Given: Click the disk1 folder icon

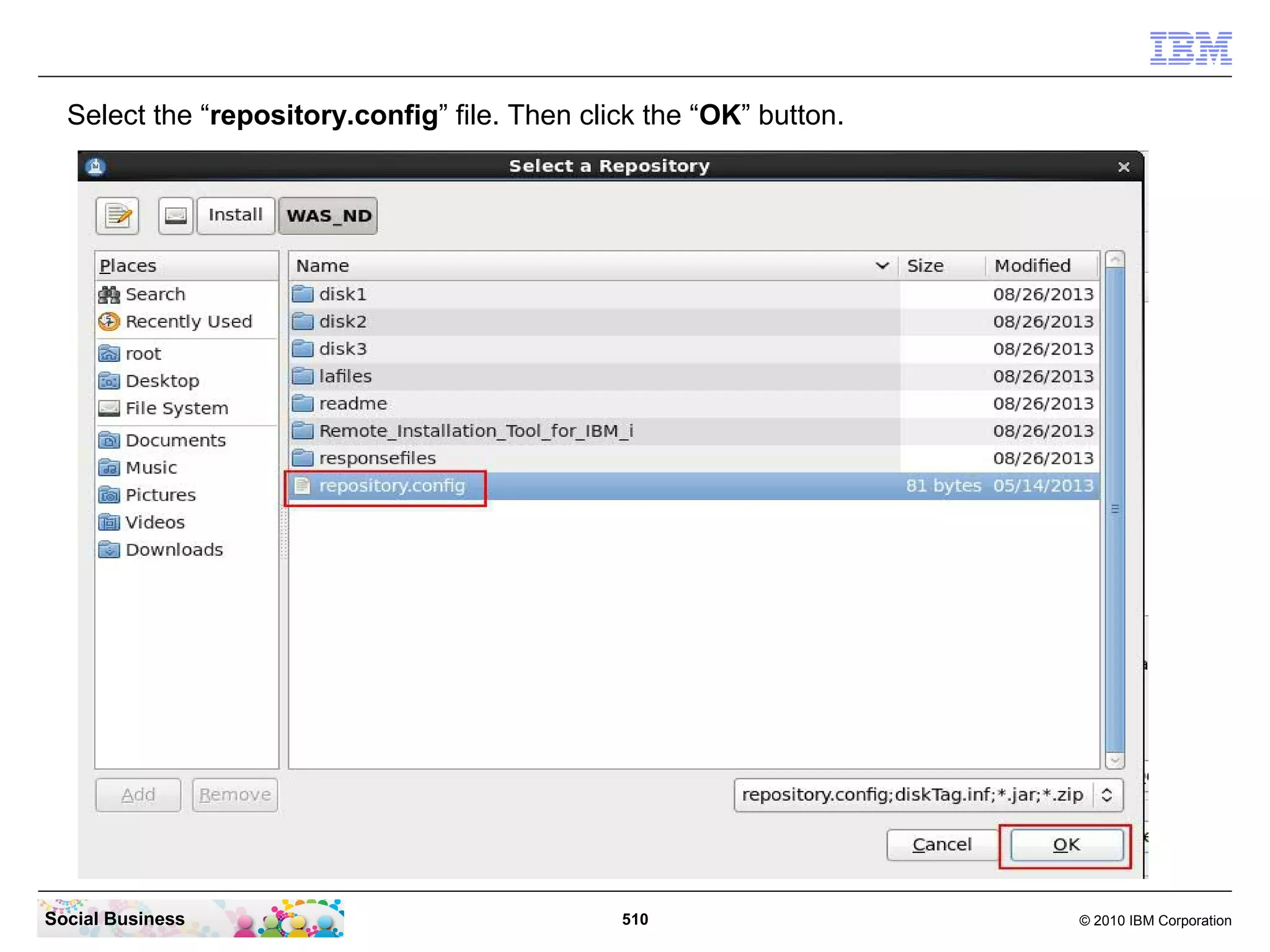Looking at the screenshot, I should coord(303,294).
